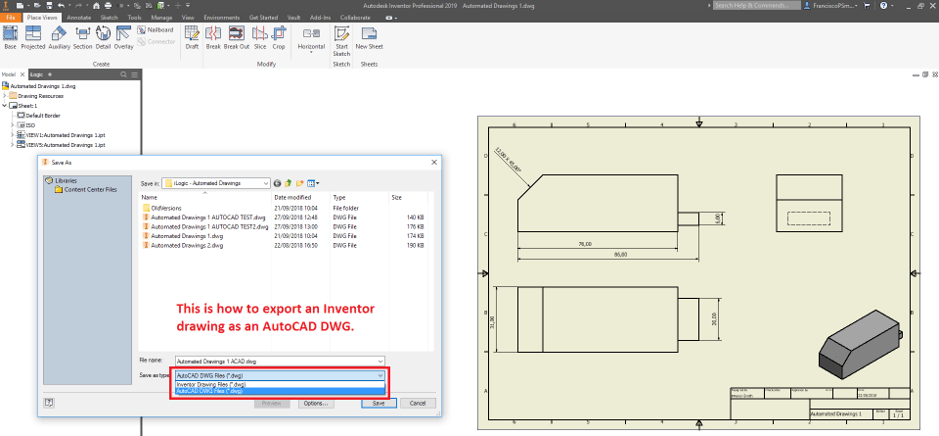Expand the Drawing Resources node
The image size is (939, 436).
5,96
